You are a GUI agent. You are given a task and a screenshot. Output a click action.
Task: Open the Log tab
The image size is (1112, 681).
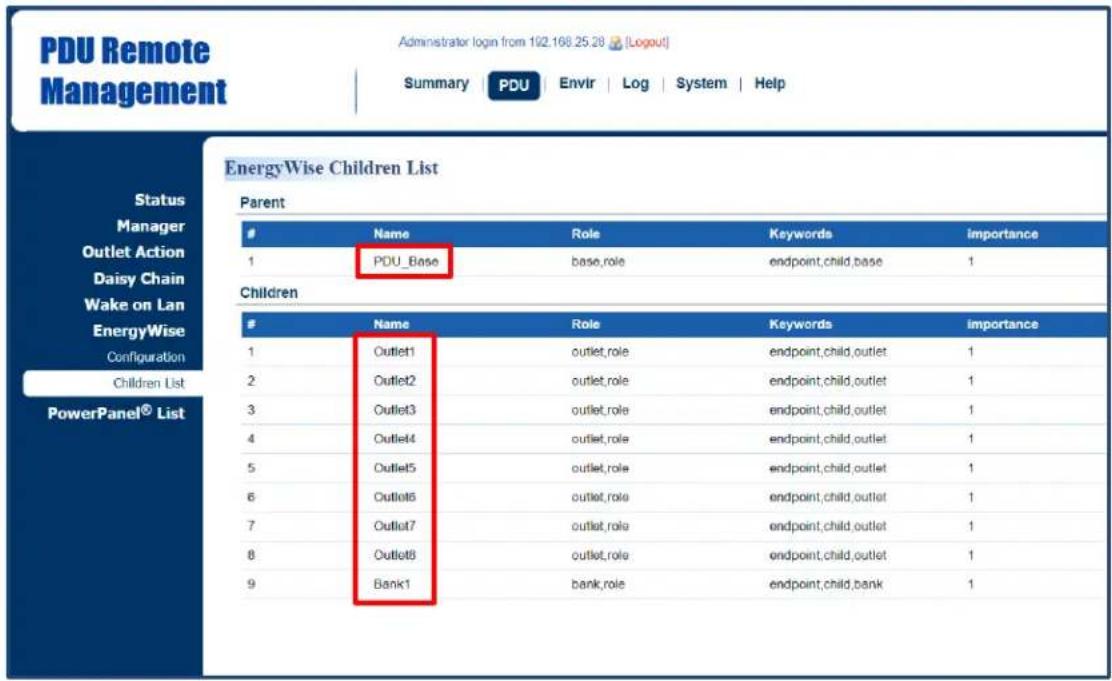coord(635,84)
